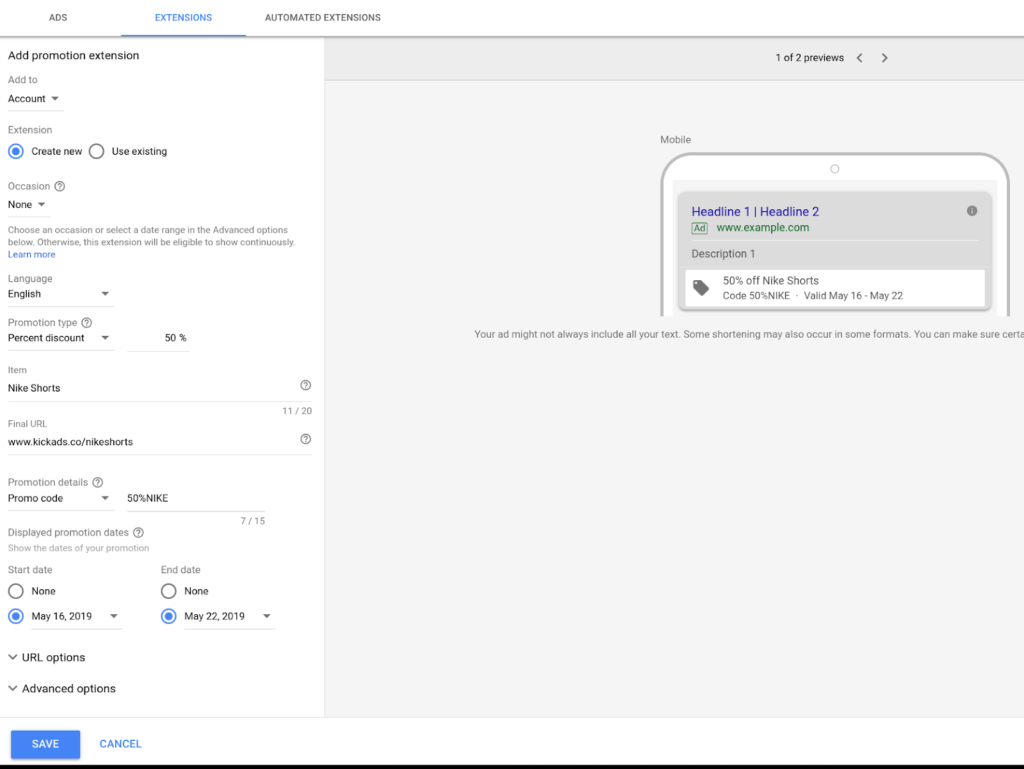Click 'Description 1' in ad preview
The width and height of the screenshot is (1024, 769).
coord(723,254)
